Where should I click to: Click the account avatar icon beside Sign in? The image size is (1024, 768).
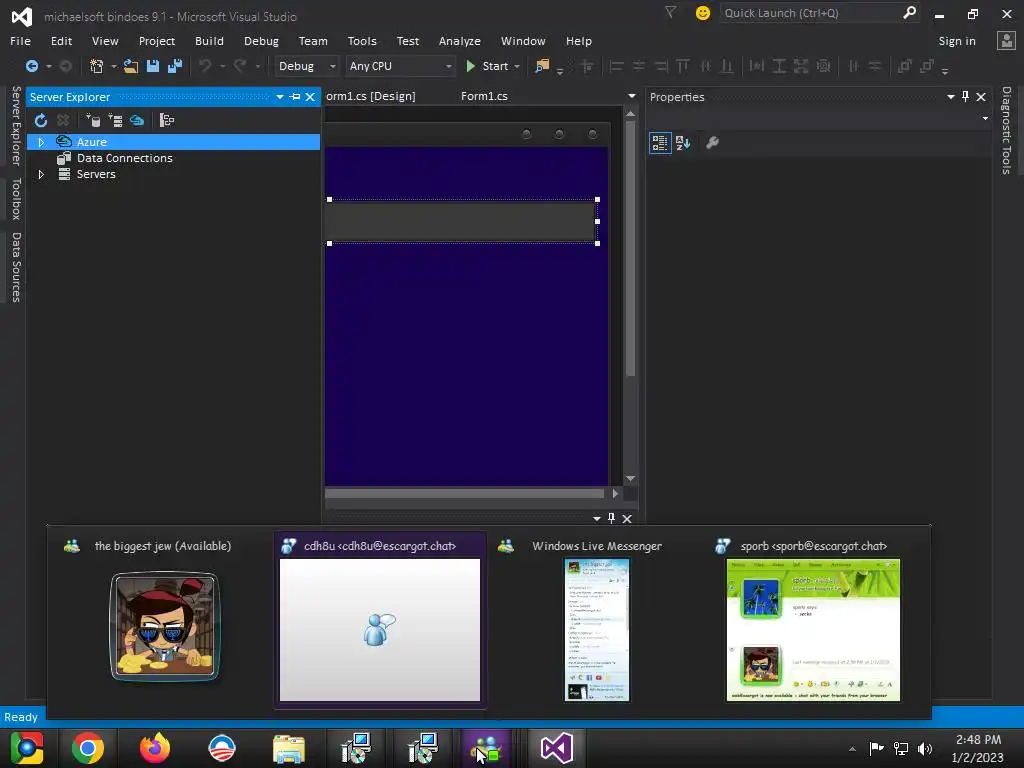1006,40
